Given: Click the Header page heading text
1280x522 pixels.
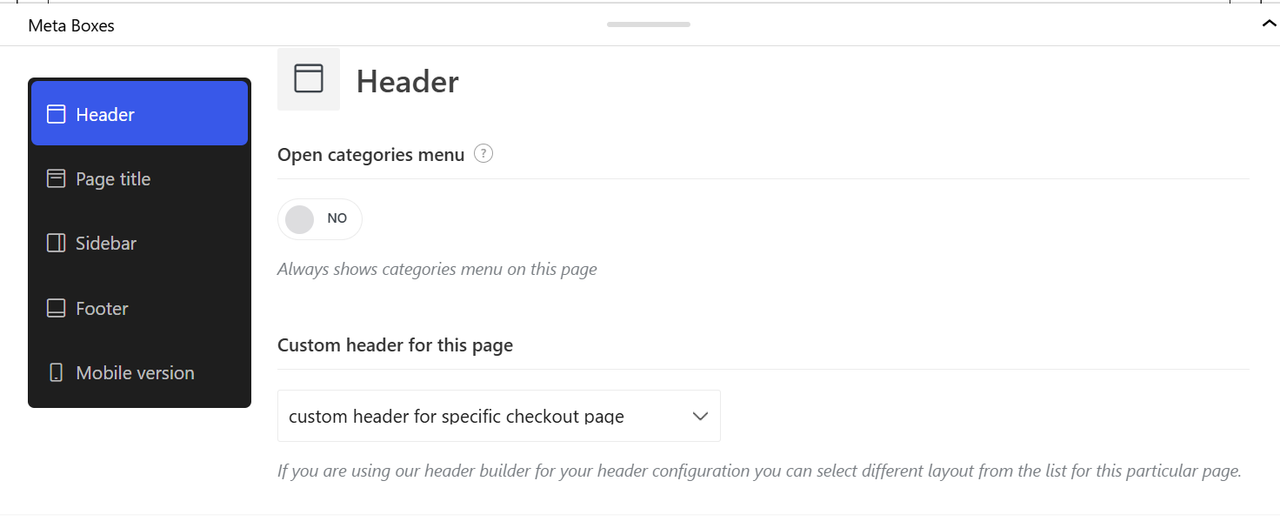Looking at the screenshot, I should [x=407, y=81].
